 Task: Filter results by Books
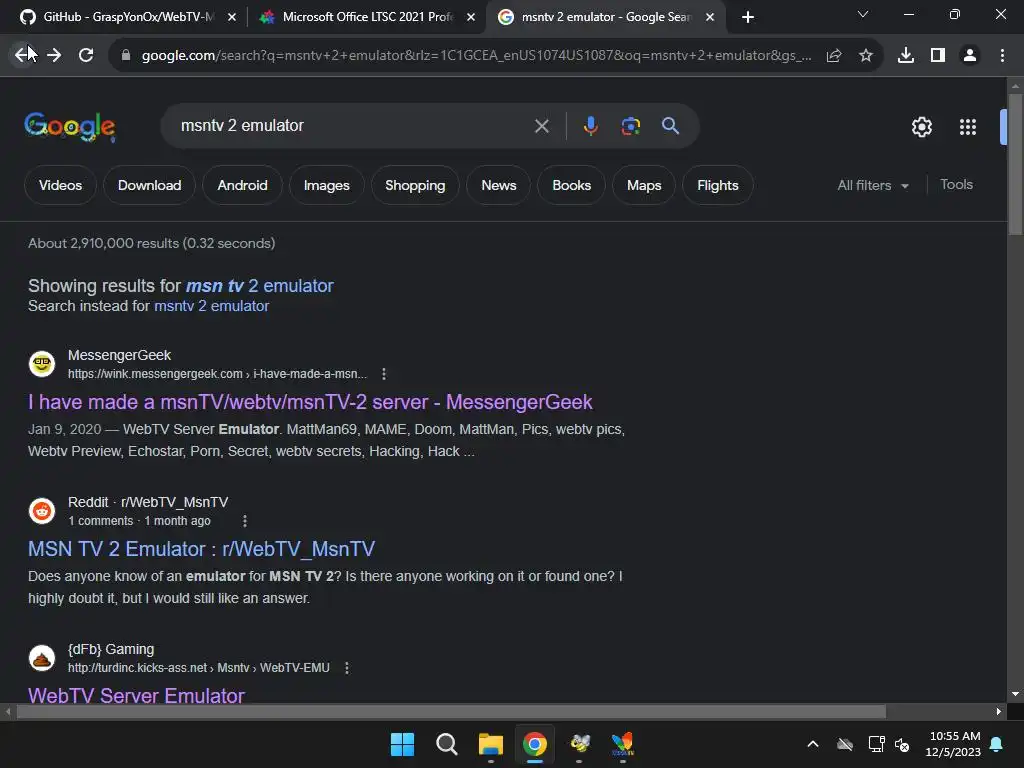571,185
